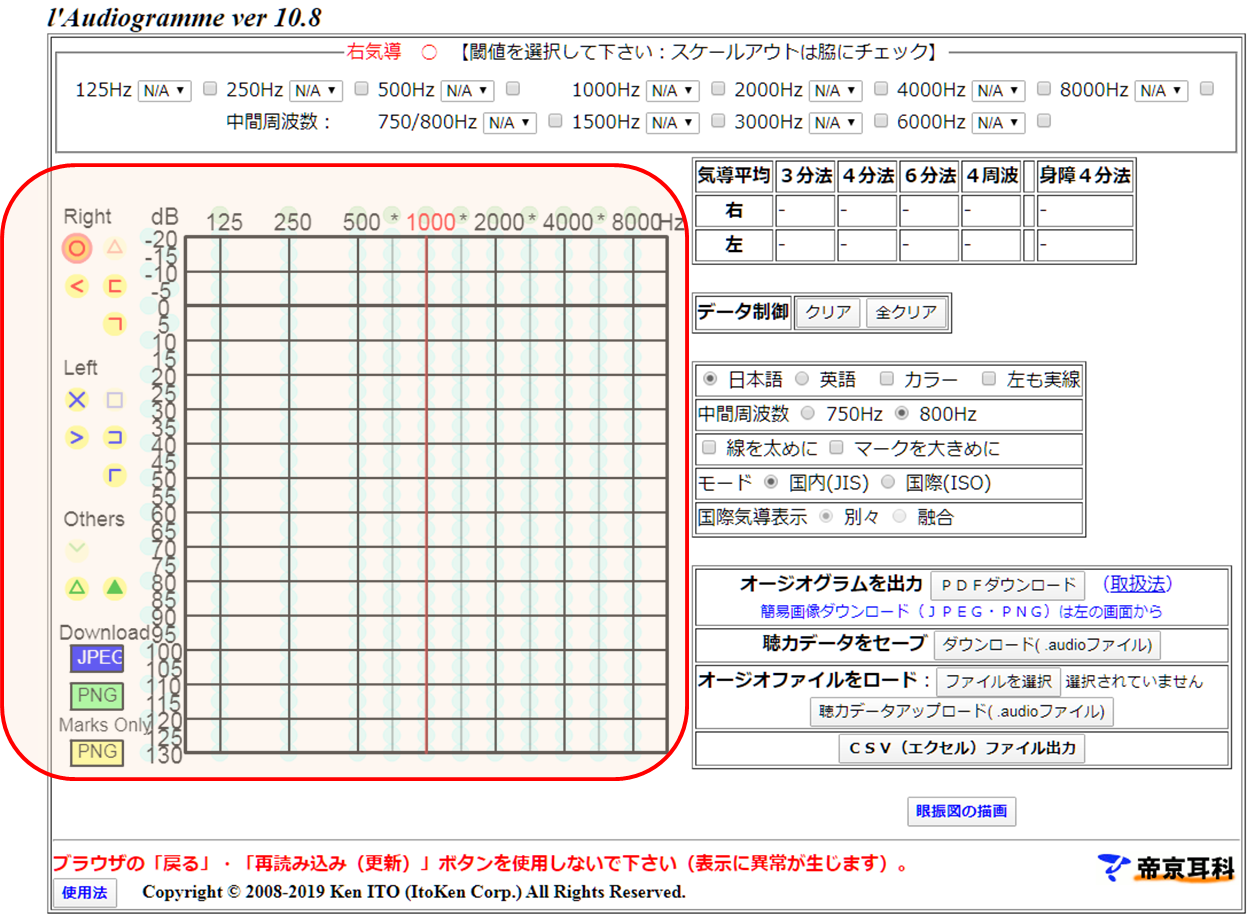Open the 1000Hz threshold dropdown
This screenshot has width=1255, height=924.
673,91
